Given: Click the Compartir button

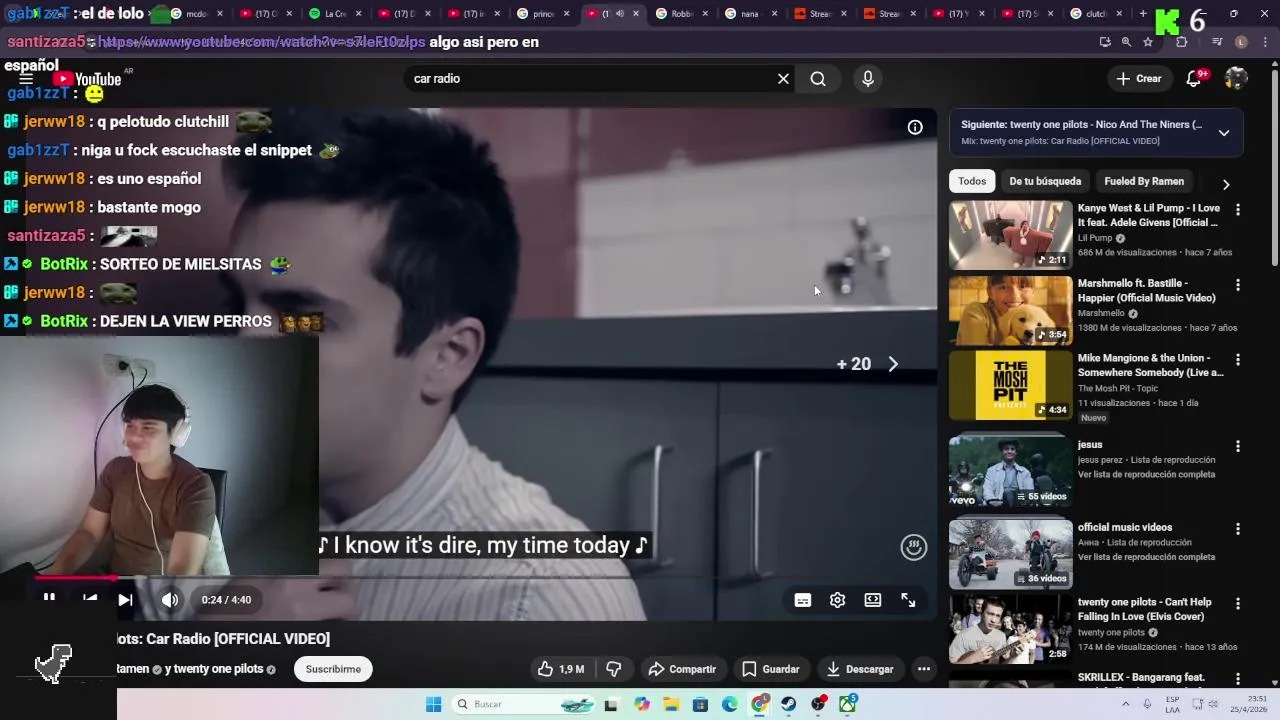Looking at the screenshot, I should [x=682, y=669].
